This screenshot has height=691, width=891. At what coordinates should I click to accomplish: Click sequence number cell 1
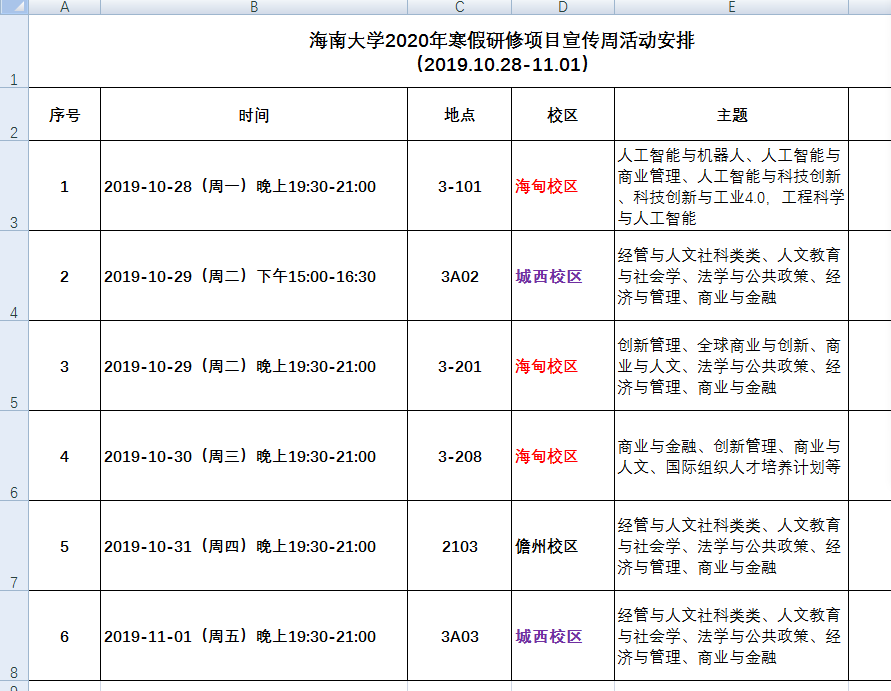coord(64,186)
